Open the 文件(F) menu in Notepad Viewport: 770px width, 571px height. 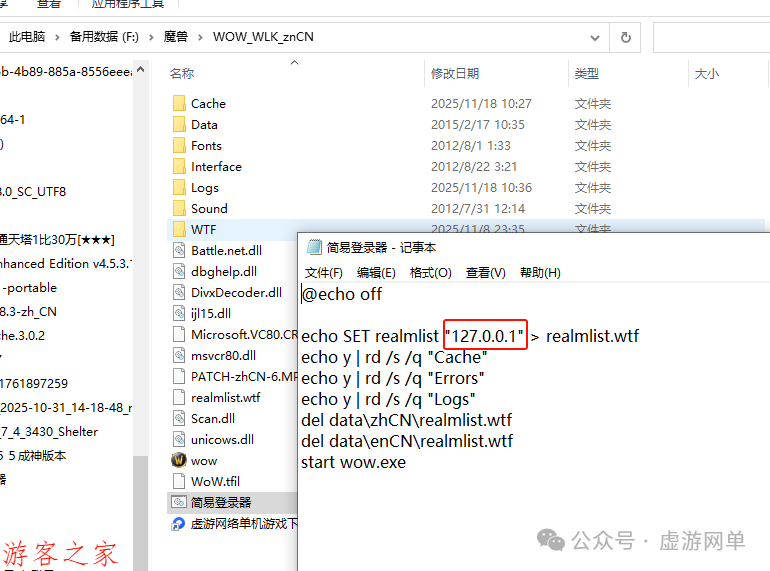coord(324,272)
